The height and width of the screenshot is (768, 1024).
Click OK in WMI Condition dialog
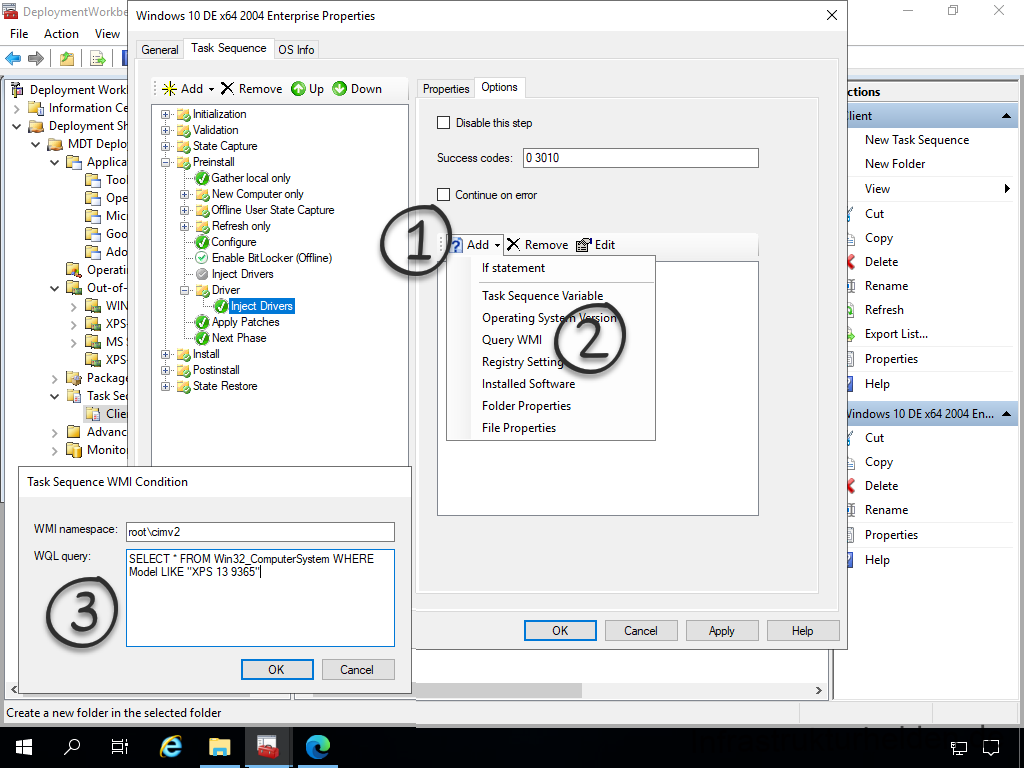pyautogui.click(x=277, y=669)
